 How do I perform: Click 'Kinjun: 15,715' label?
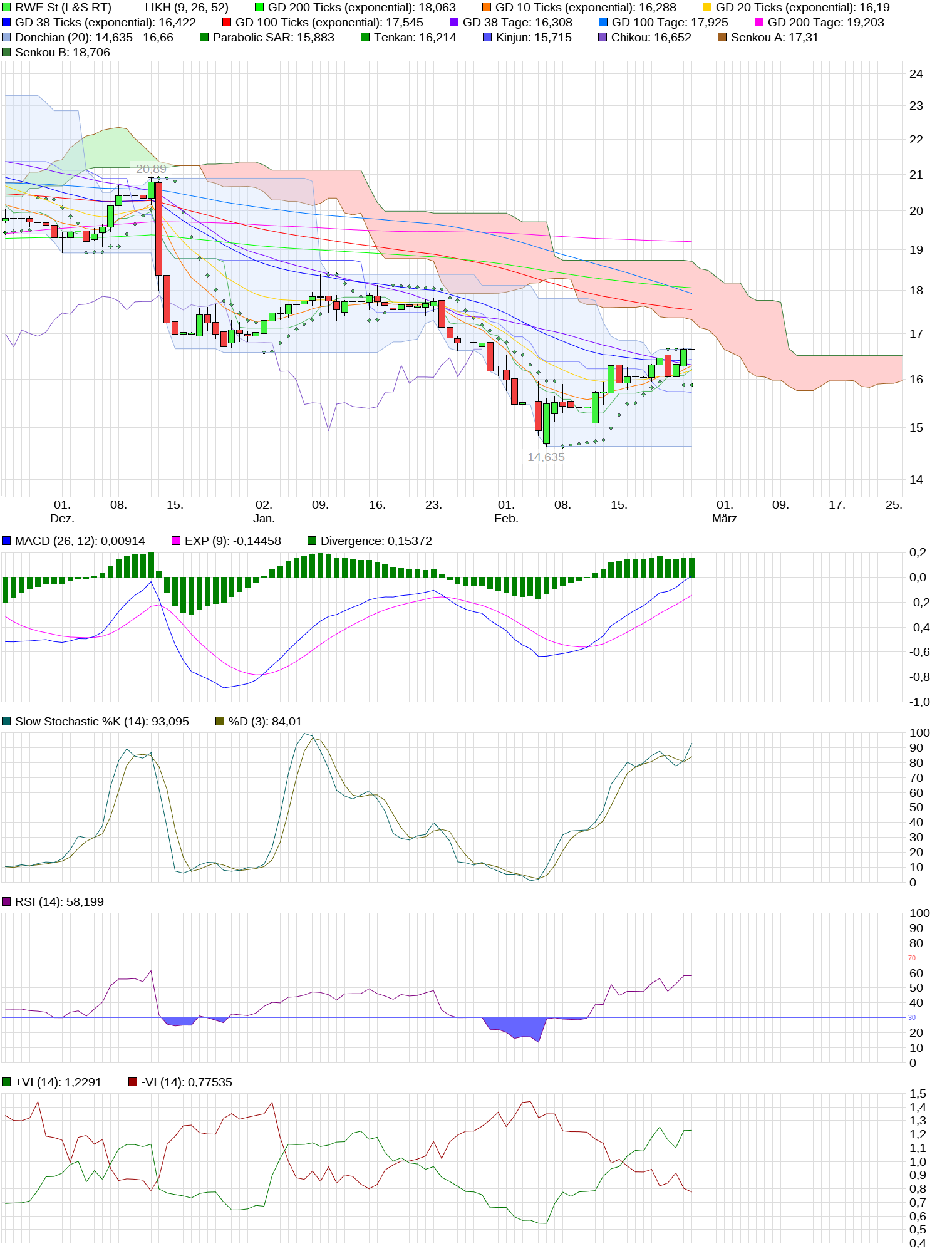534,38
